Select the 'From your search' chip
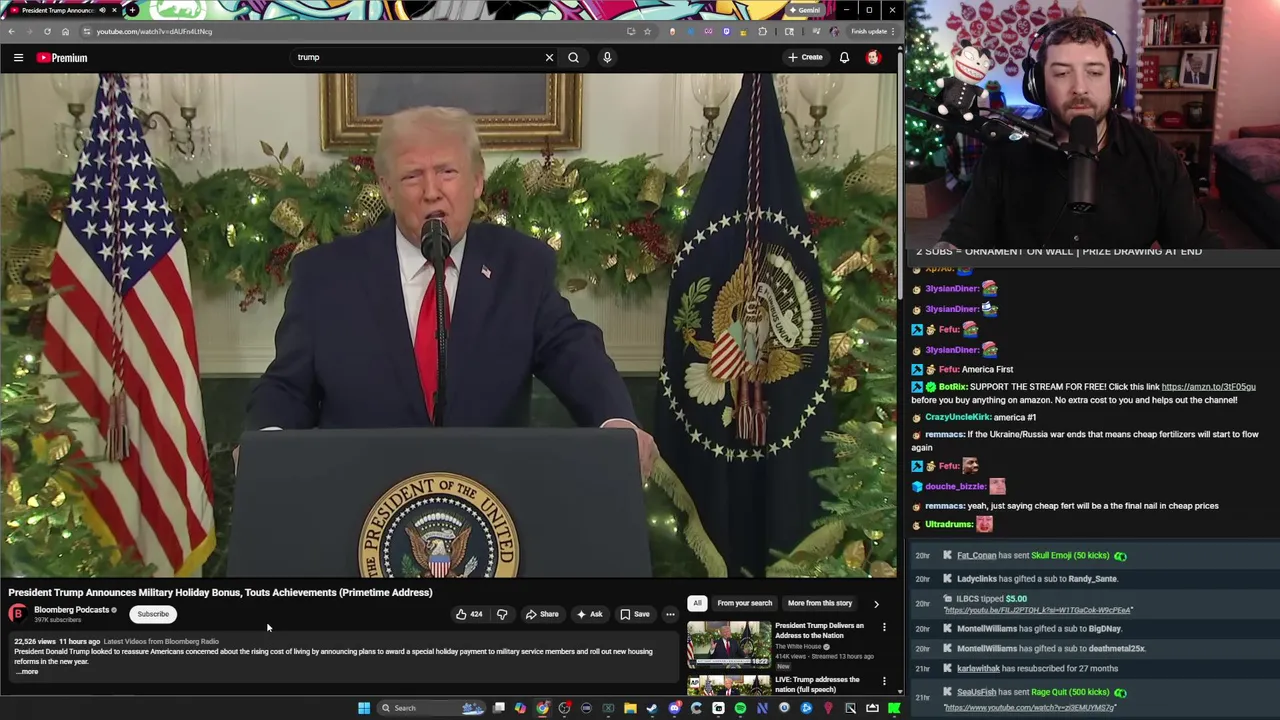1280x720 pixels. (744, 603)
